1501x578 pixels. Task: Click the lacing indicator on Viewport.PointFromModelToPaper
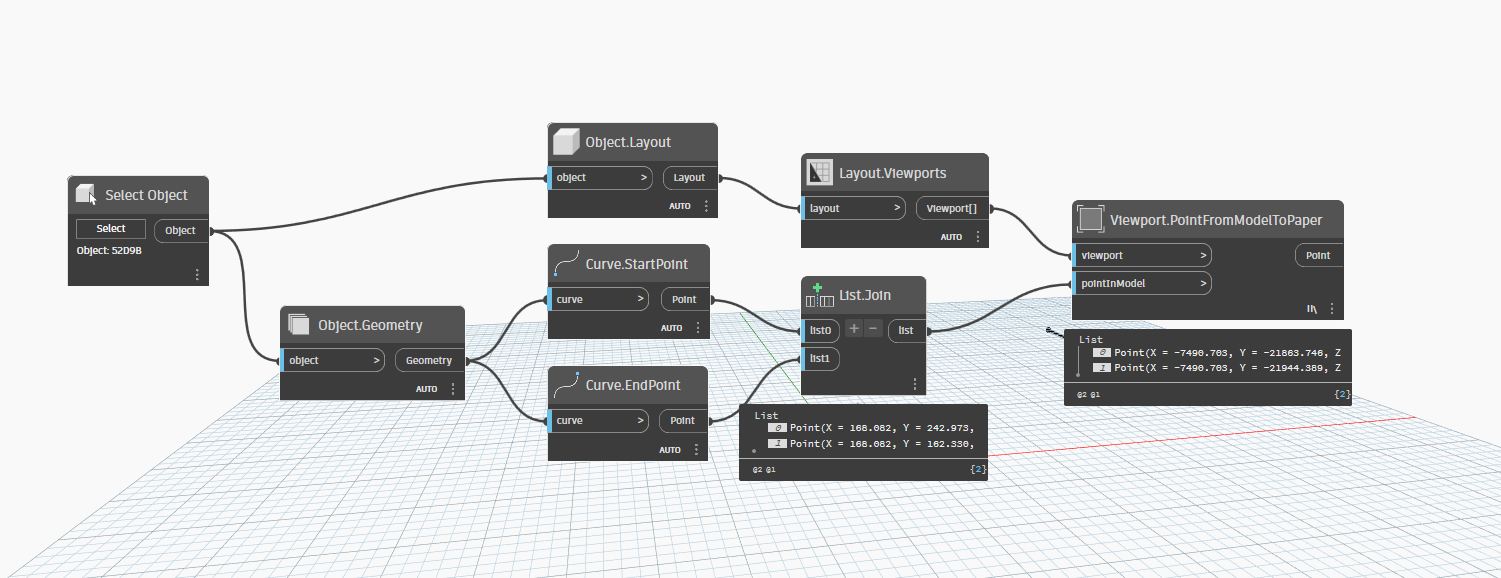tap(1311, 310)
